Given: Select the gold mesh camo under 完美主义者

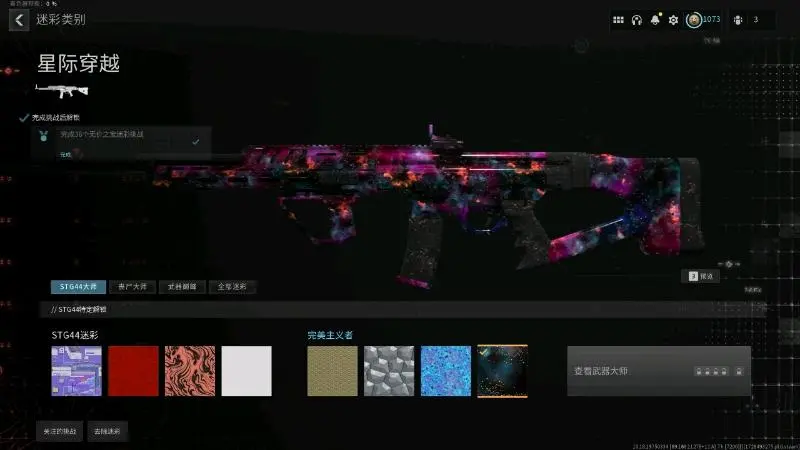Looking at the screenshot, I should (332, 371).
